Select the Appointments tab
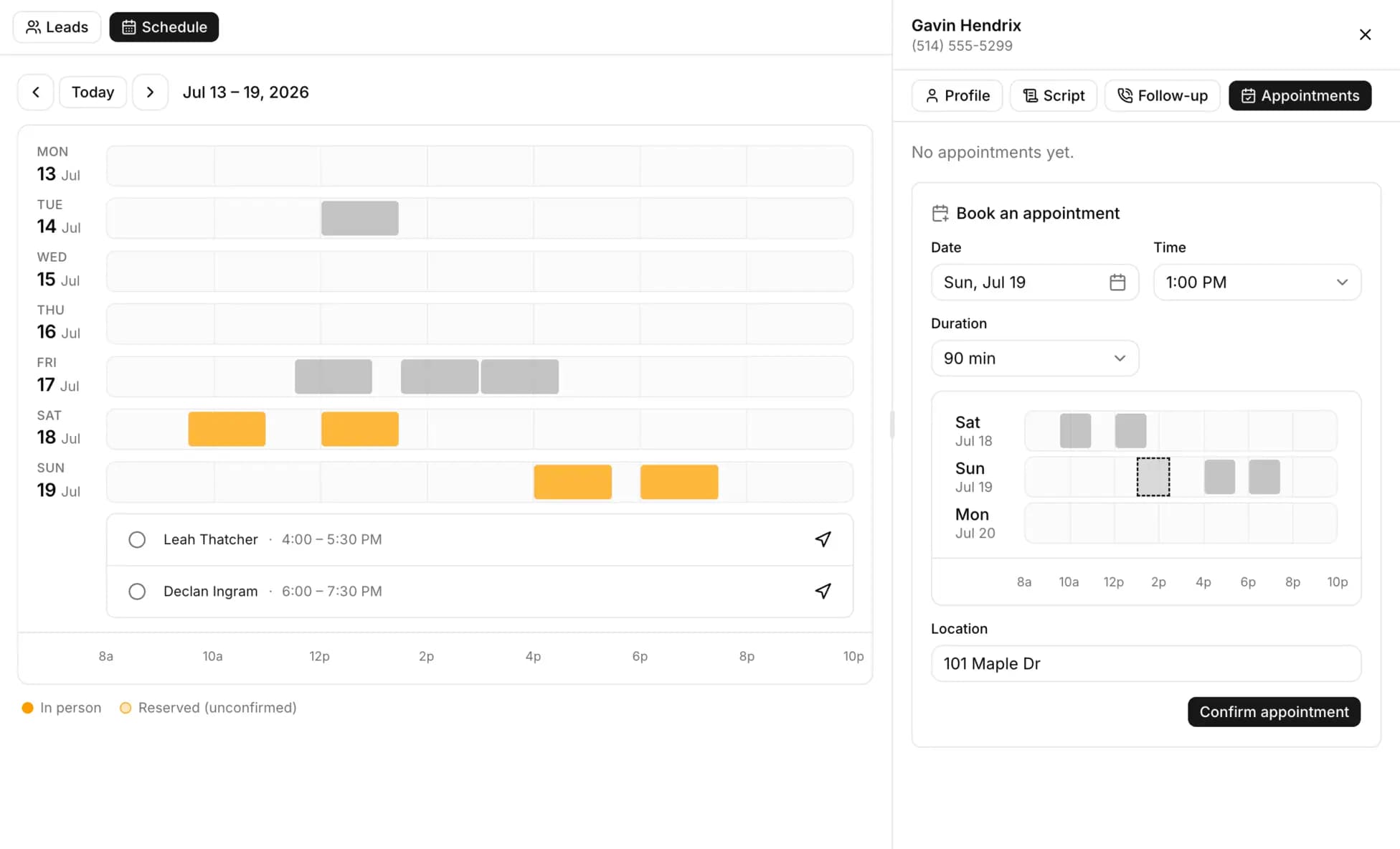The width and height of the screenshot is (1400, 849). pyautogui.click(x=1300, y=95)
